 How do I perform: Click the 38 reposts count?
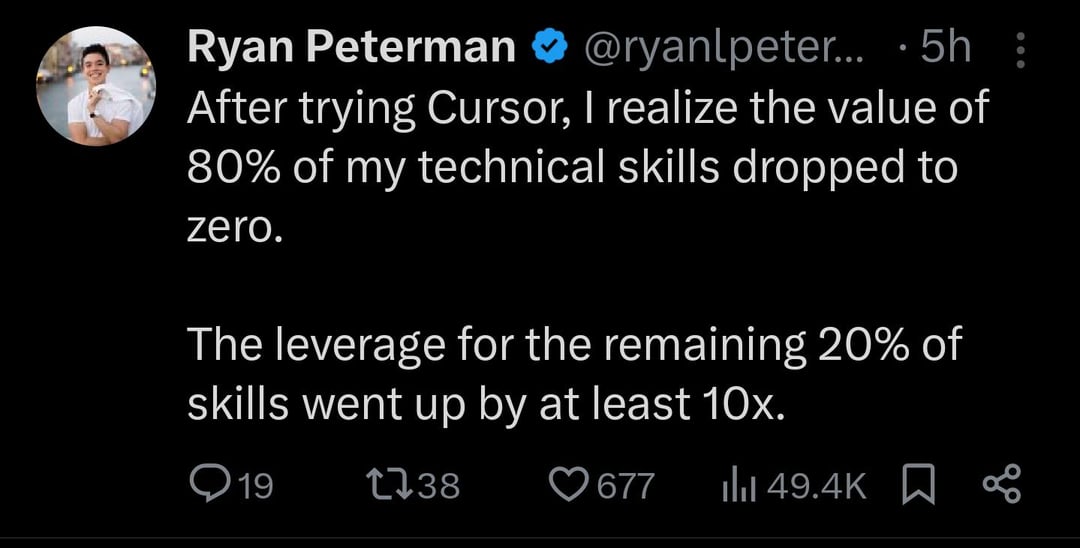point(438,487)
